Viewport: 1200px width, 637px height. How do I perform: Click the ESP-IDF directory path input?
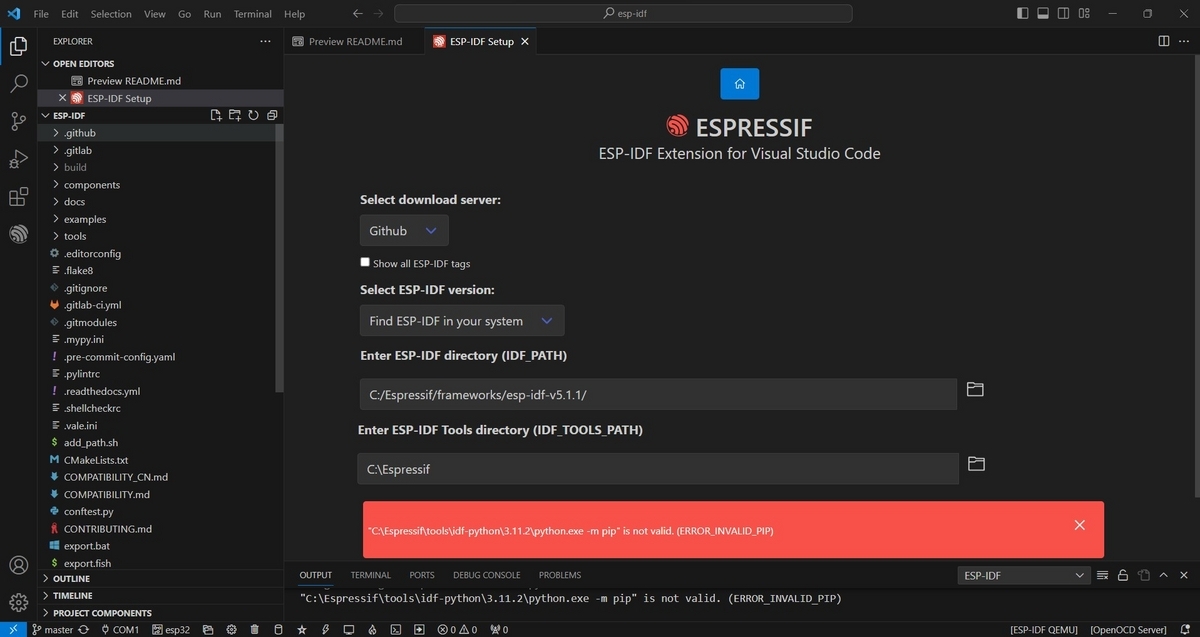point(658,394)
